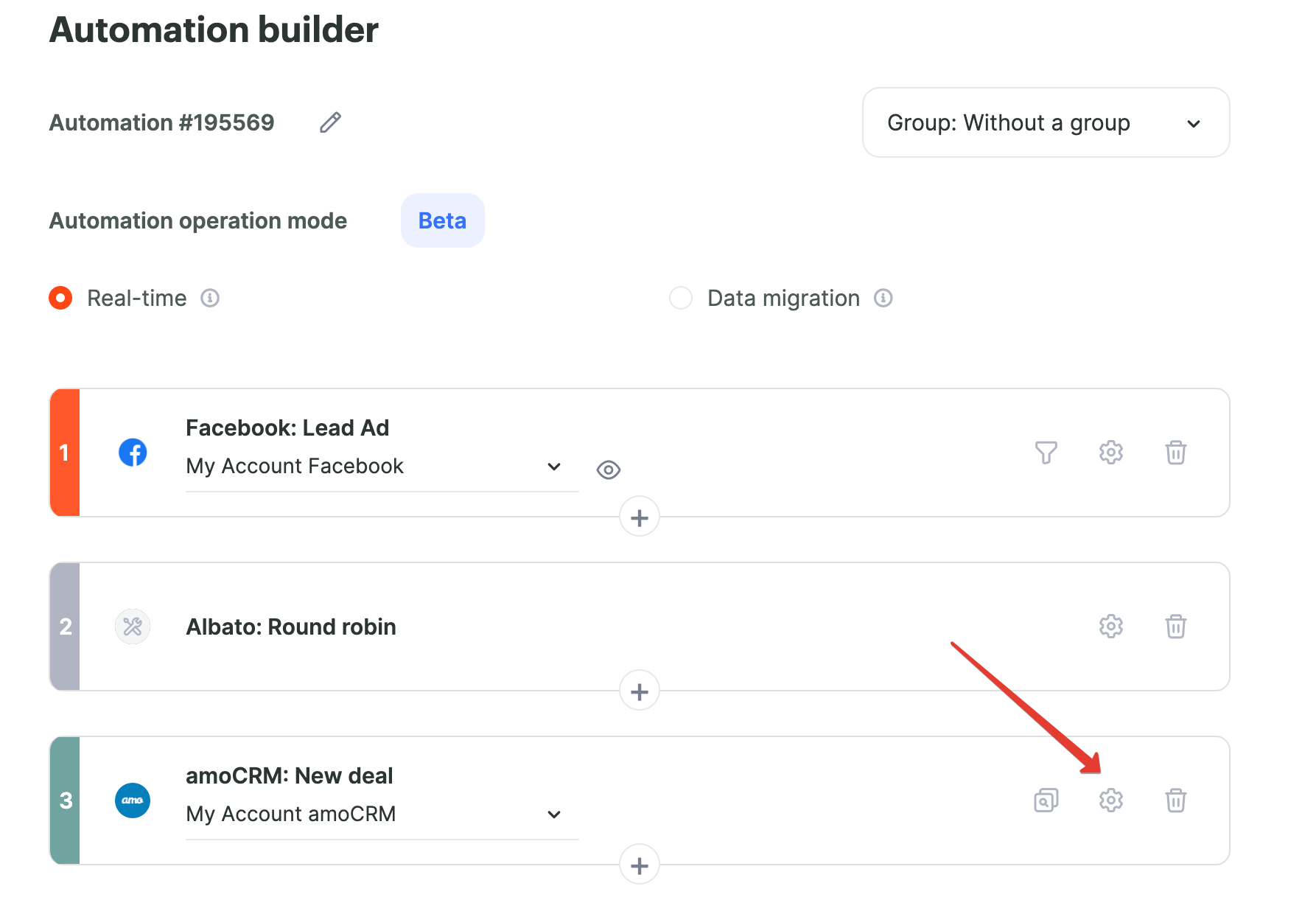Image resolution: width=1316 pixels, height=914 pixels.
Task: Open settings gear for amoCRM: New deal step
Action: click(1111, 800)
